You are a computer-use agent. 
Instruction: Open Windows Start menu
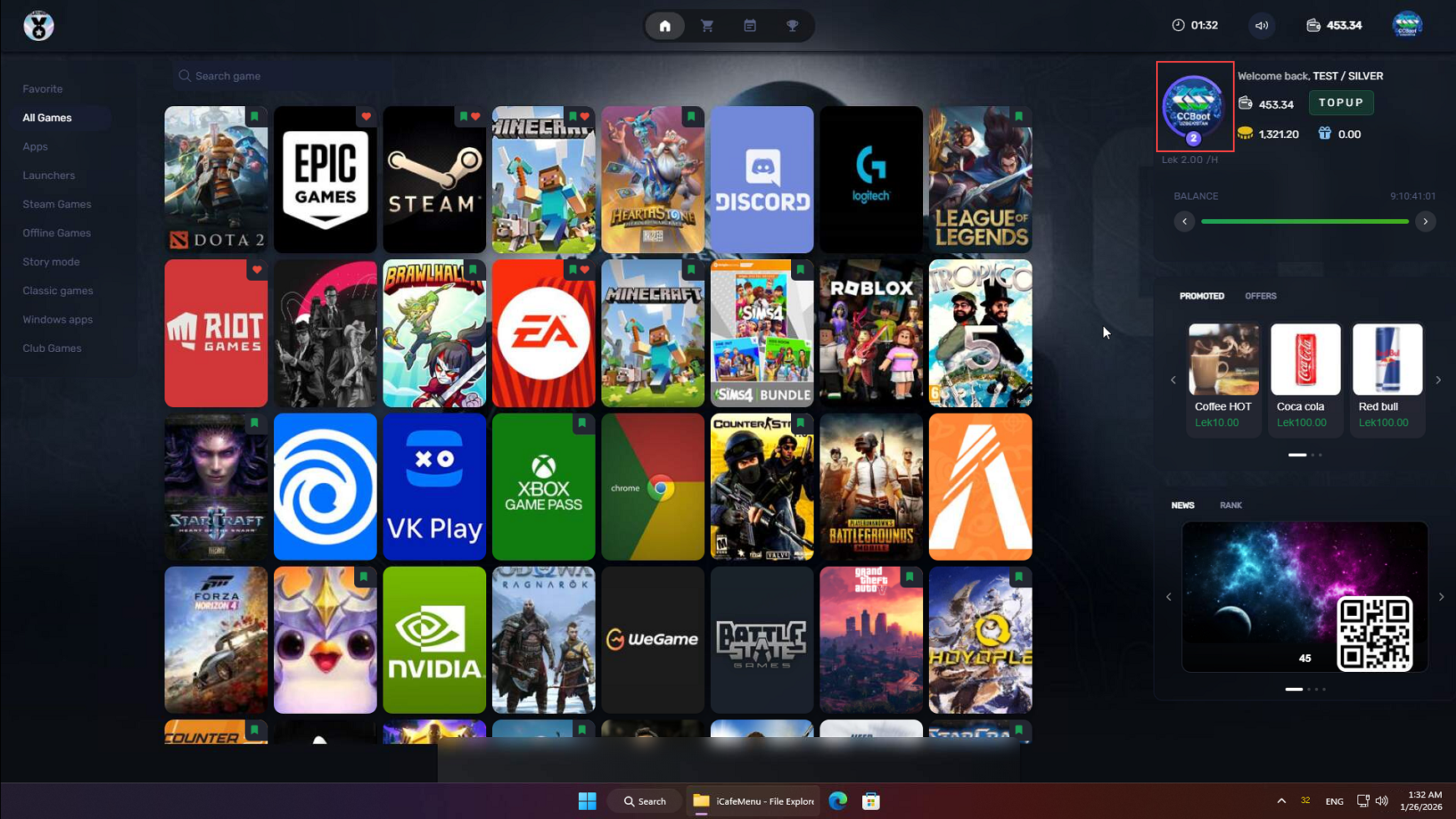point(587,801)
